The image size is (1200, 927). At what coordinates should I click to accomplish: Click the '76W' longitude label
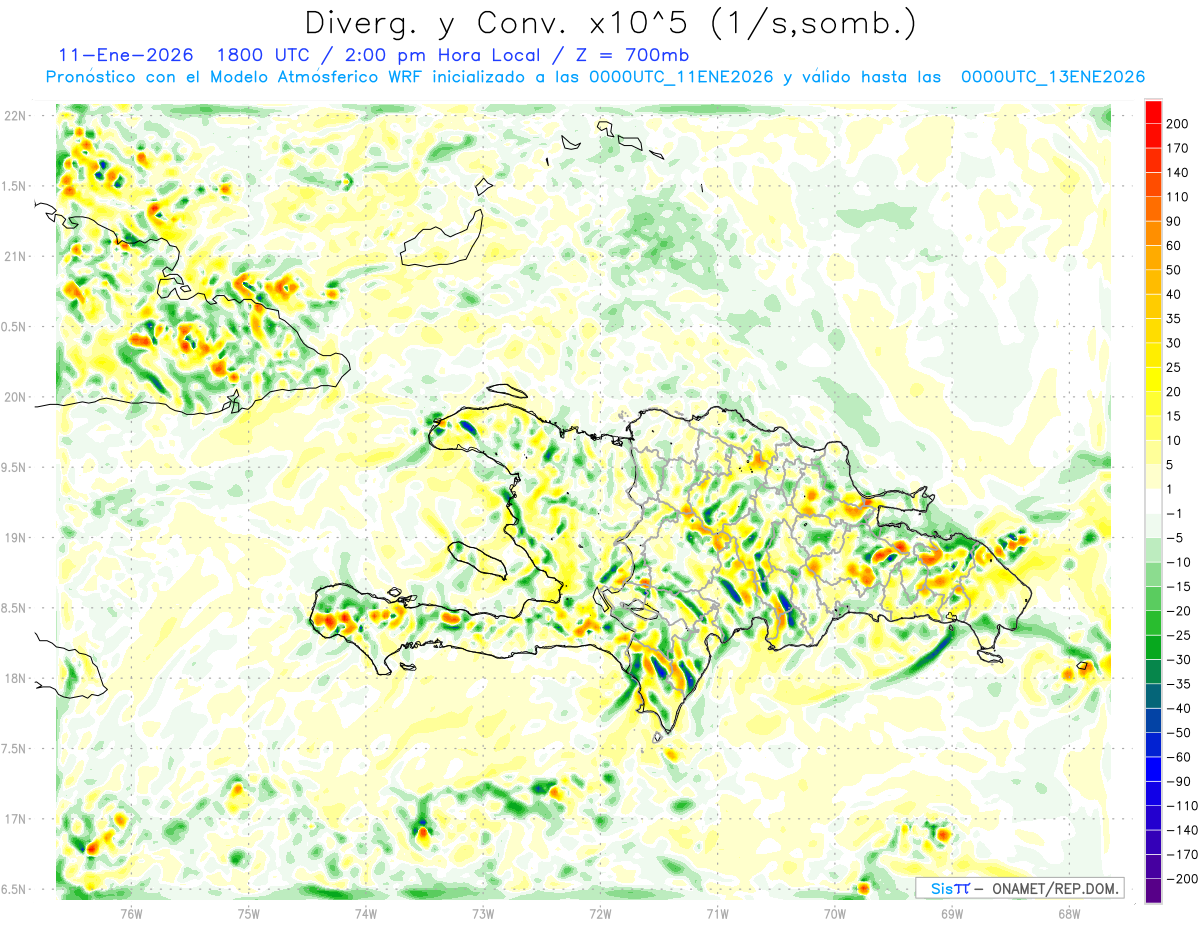[x=131, y=912]
